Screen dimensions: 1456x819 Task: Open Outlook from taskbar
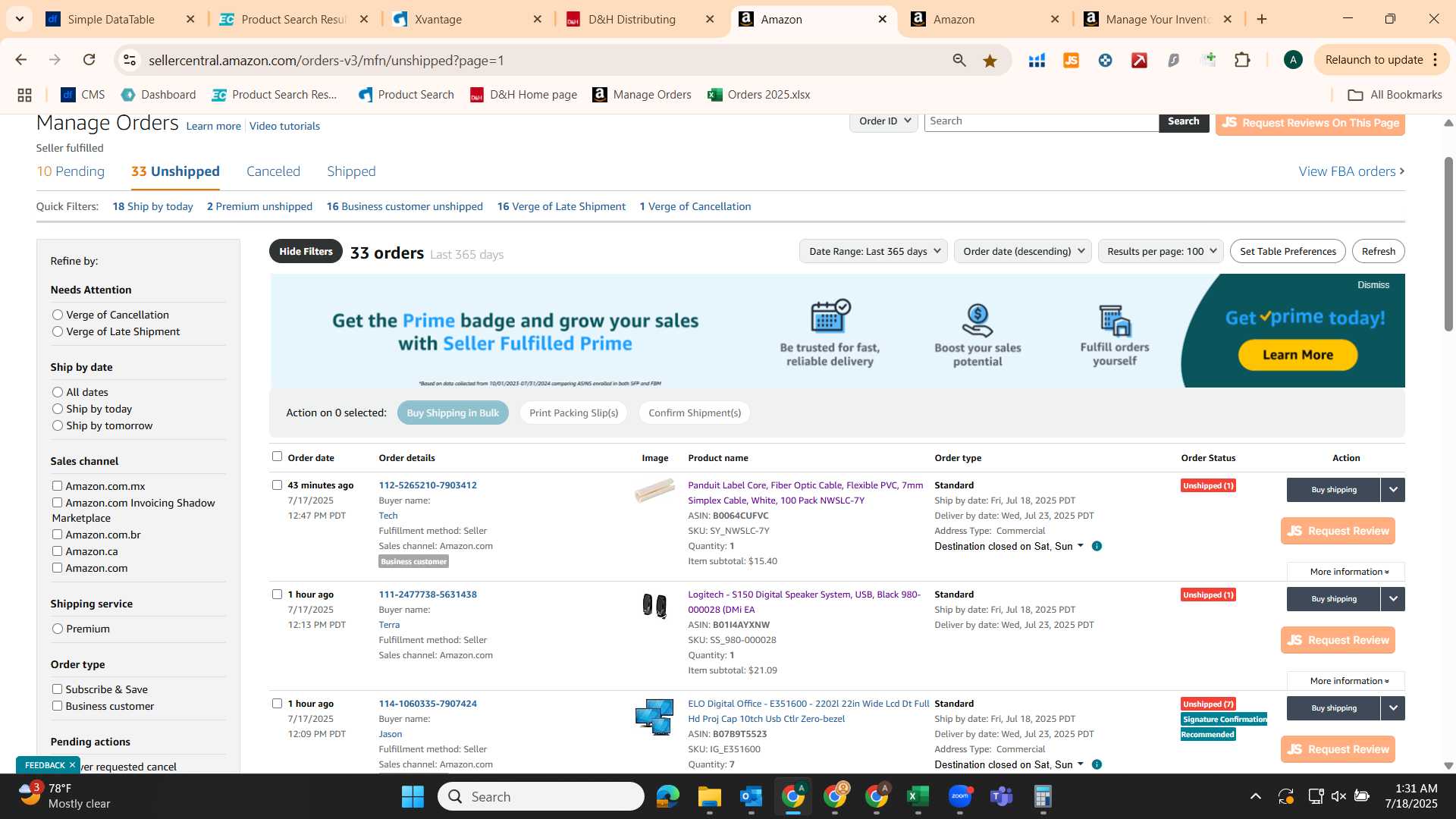(x=751, y=796)
